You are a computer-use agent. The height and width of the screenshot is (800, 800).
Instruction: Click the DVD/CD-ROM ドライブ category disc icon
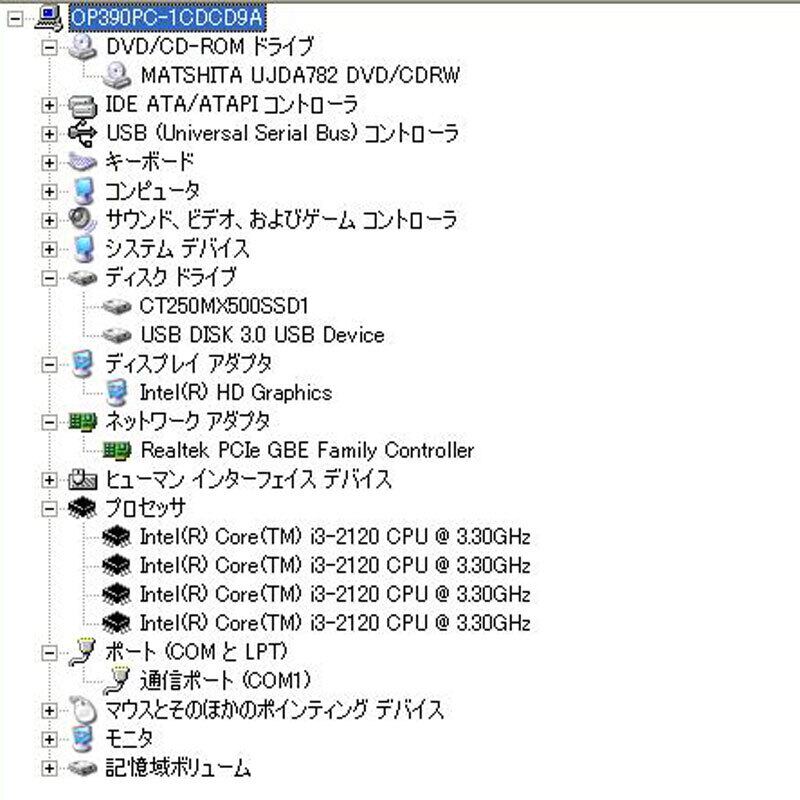[x=82, y=47]
